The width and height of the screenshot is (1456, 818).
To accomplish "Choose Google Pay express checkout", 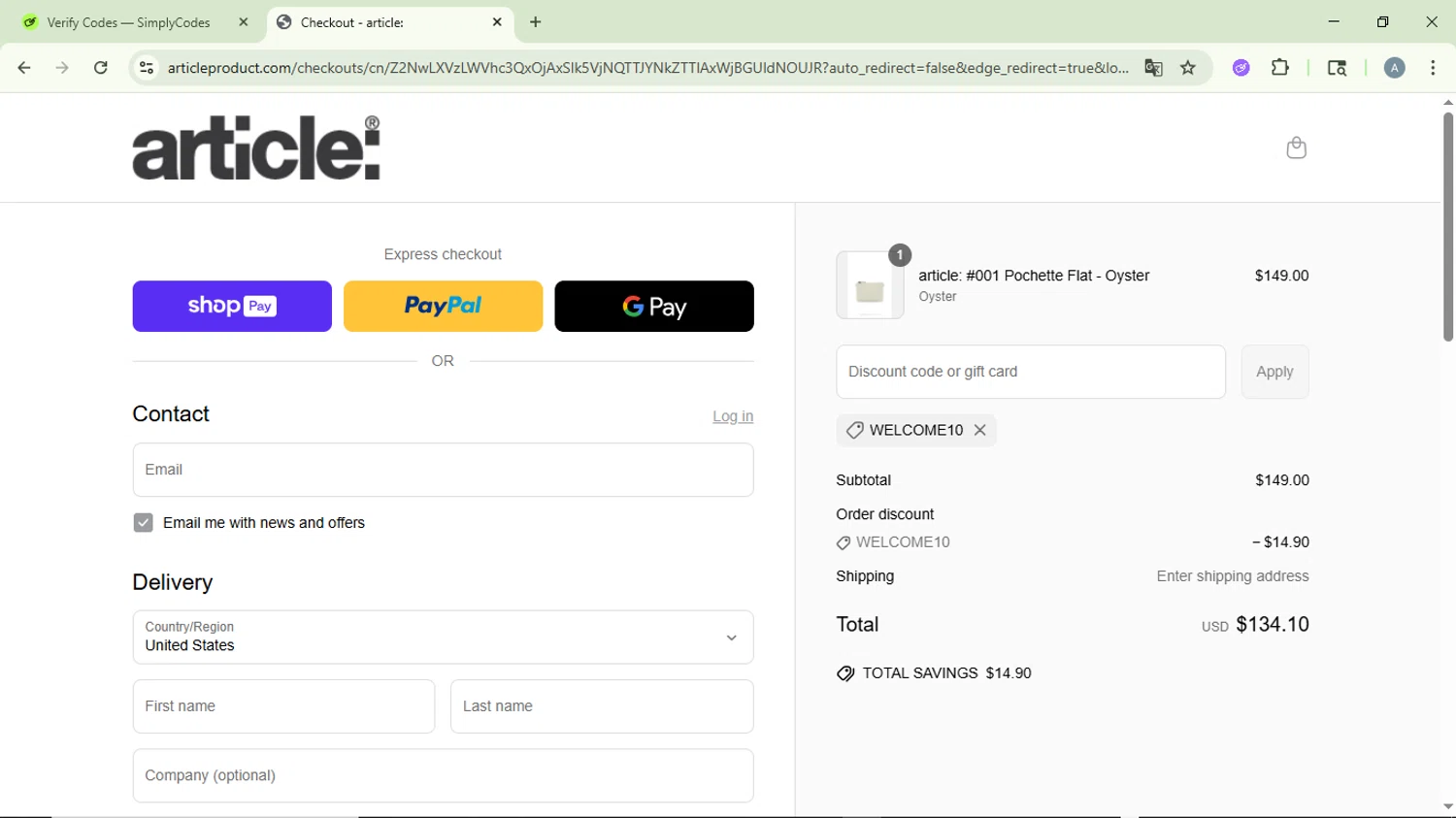I will coord(654,307).
